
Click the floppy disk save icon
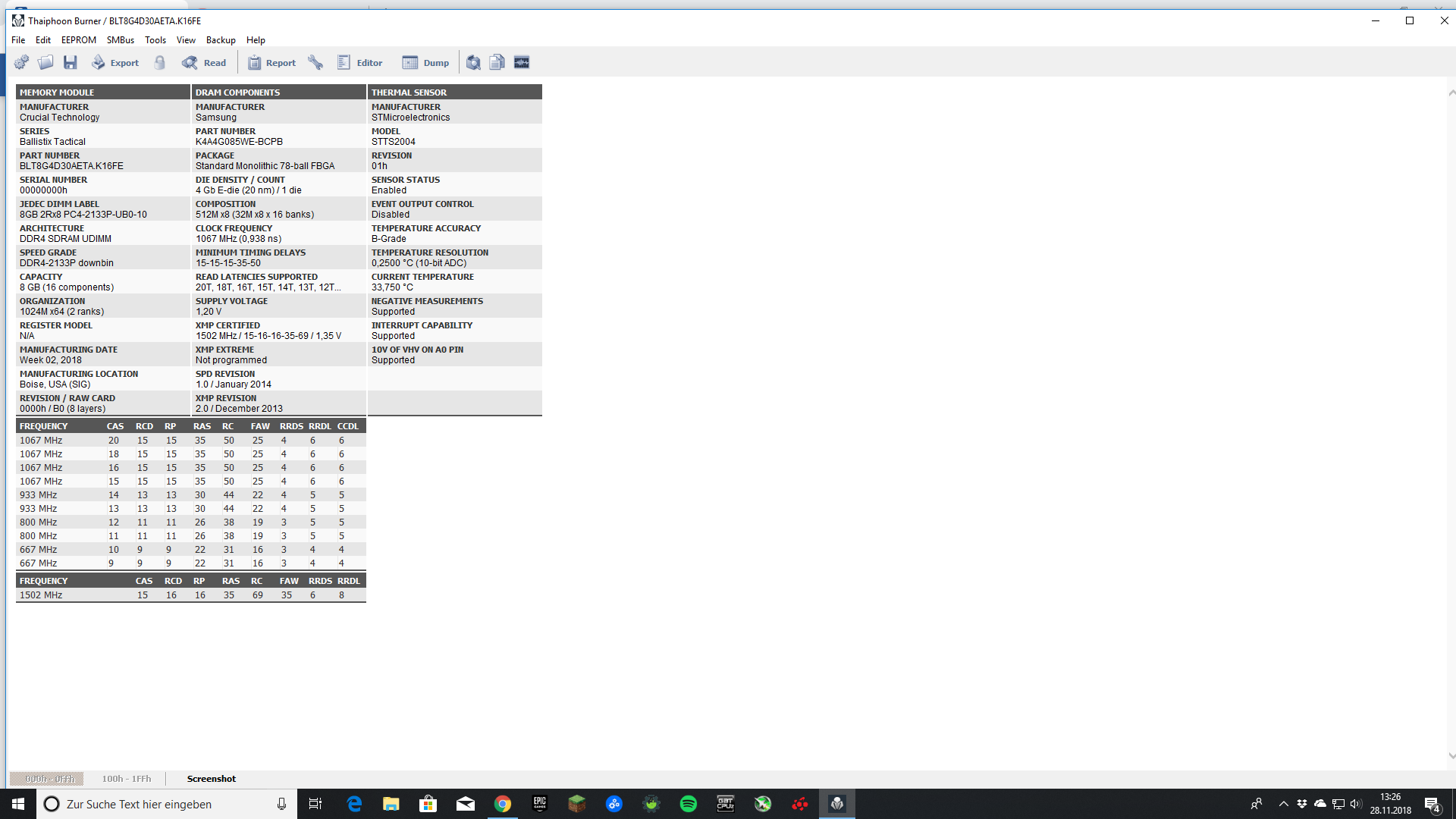[71, 63]
